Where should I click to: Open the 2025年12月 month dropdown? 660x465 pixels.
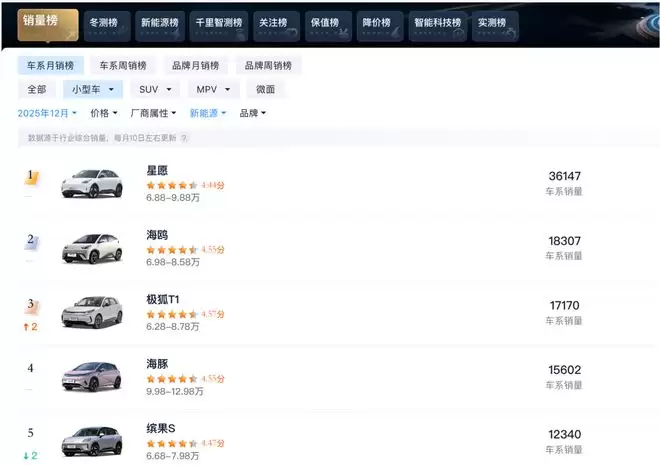pyautogui.click(x=47, y=114)
